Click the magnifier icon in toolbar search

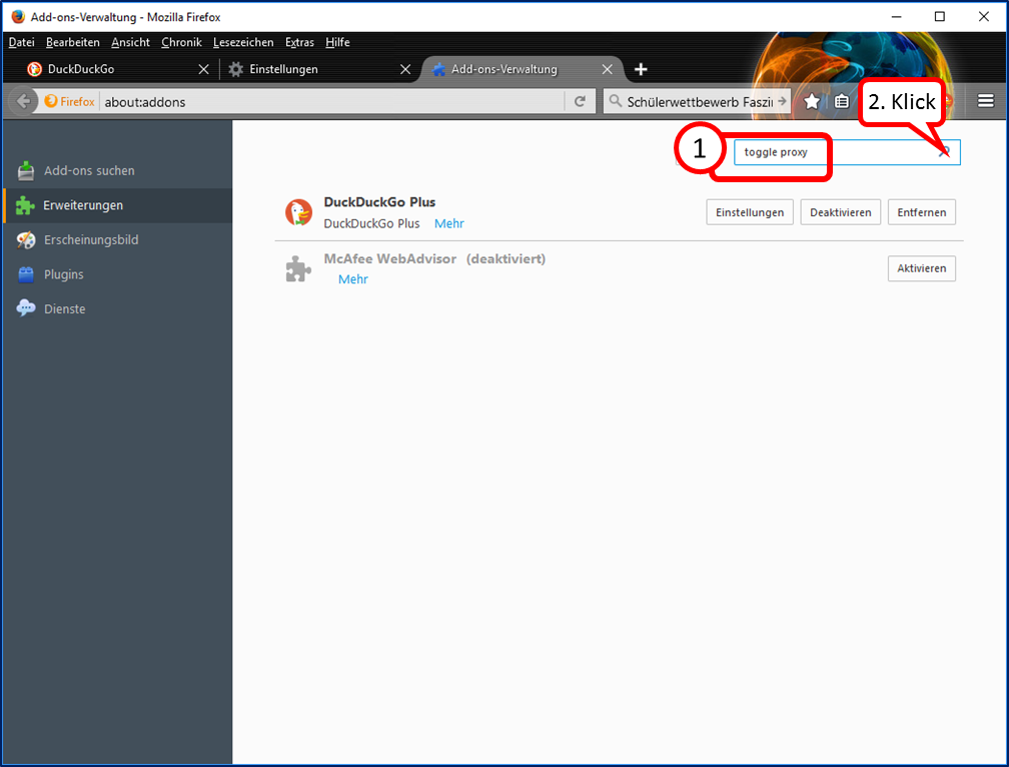616,101
